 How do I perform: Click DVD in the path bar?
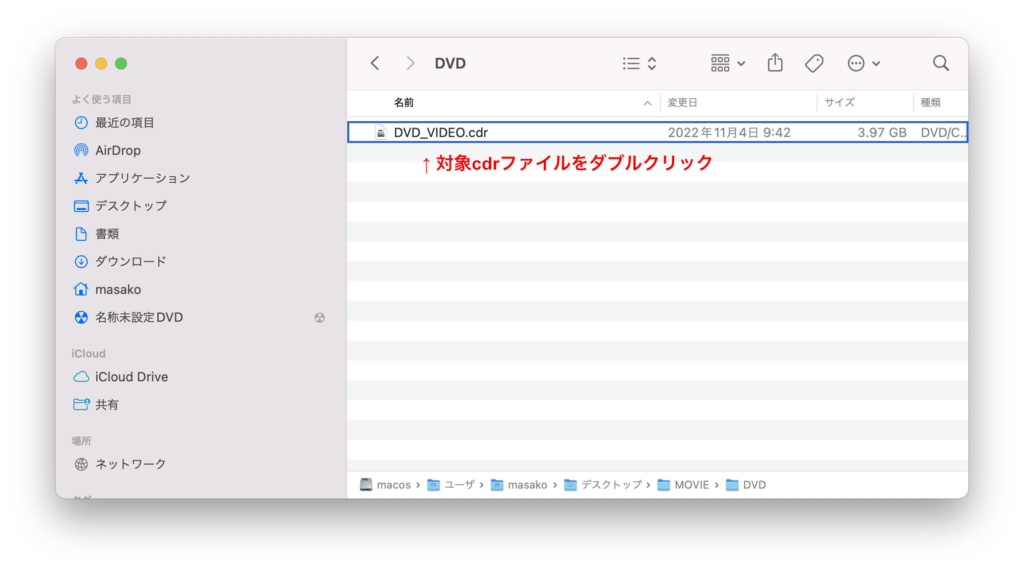746,485
